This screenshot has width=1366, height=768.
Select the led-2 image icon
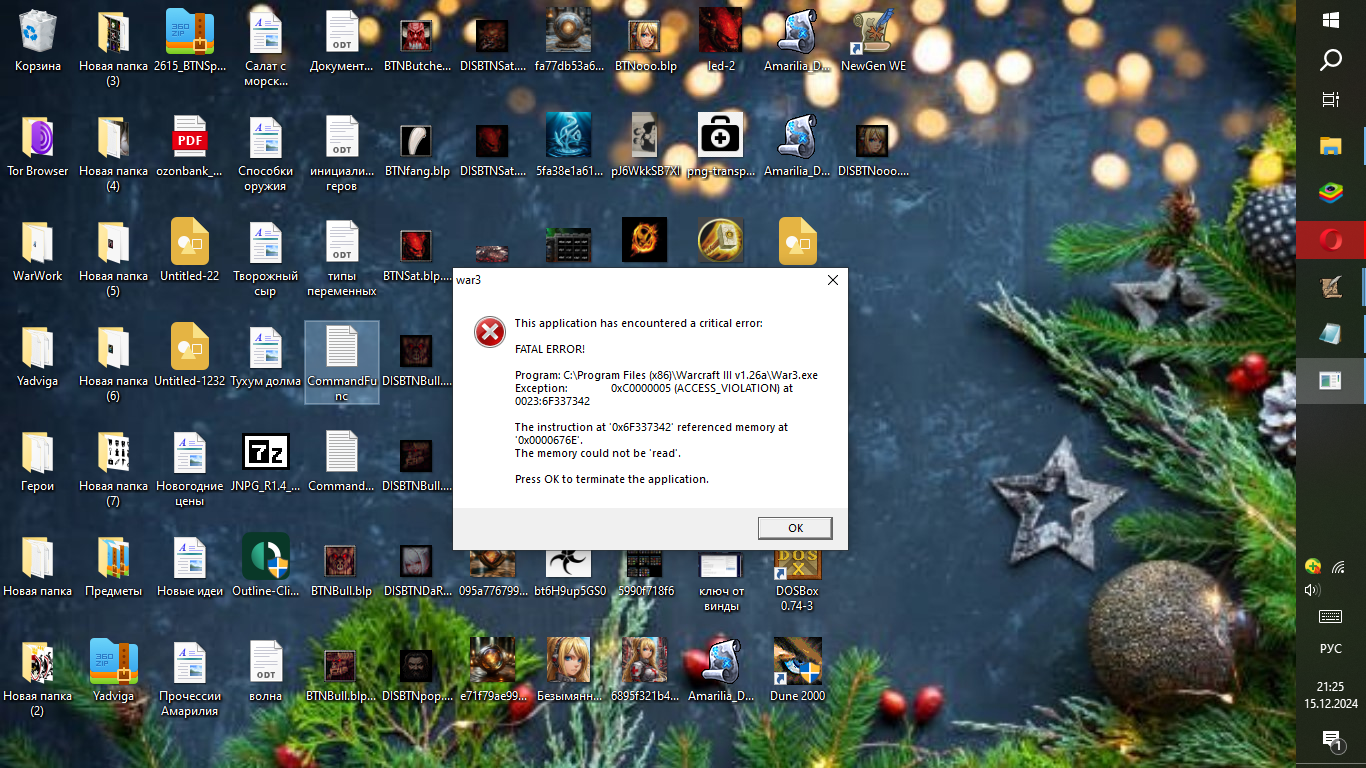721,42
